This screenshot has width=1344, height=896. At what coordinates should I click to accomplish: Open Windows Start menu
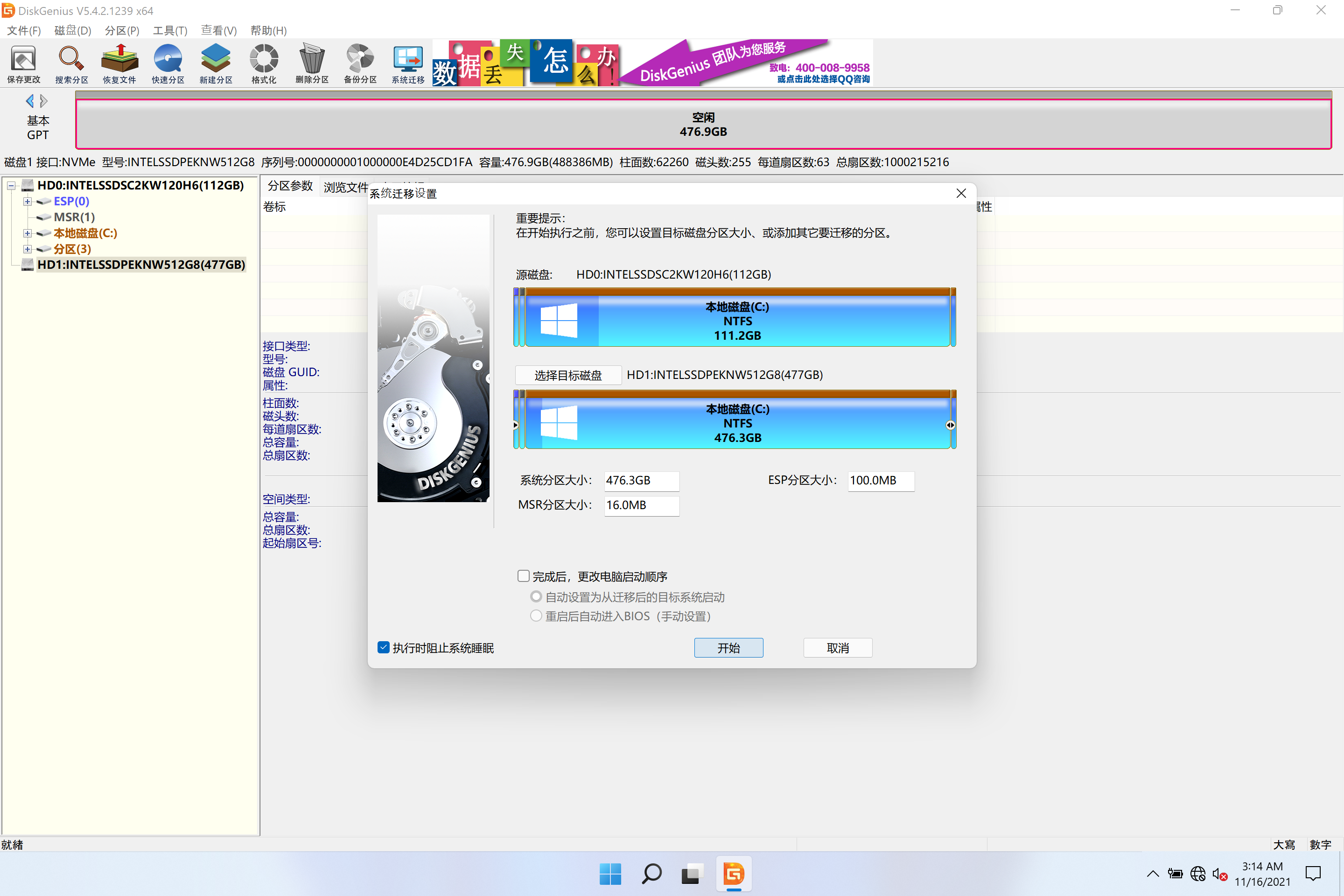coord(610,874)
